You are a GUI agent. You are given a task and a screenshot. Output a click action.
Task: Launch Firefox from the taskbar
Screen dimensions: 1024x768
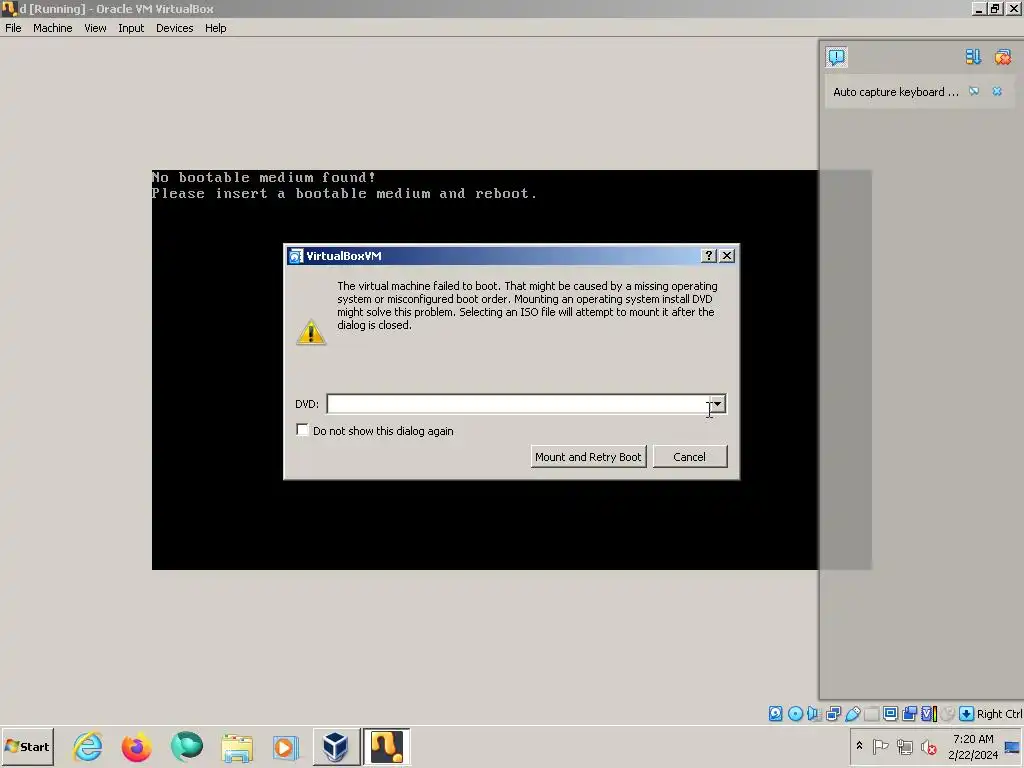coord(136,747)
